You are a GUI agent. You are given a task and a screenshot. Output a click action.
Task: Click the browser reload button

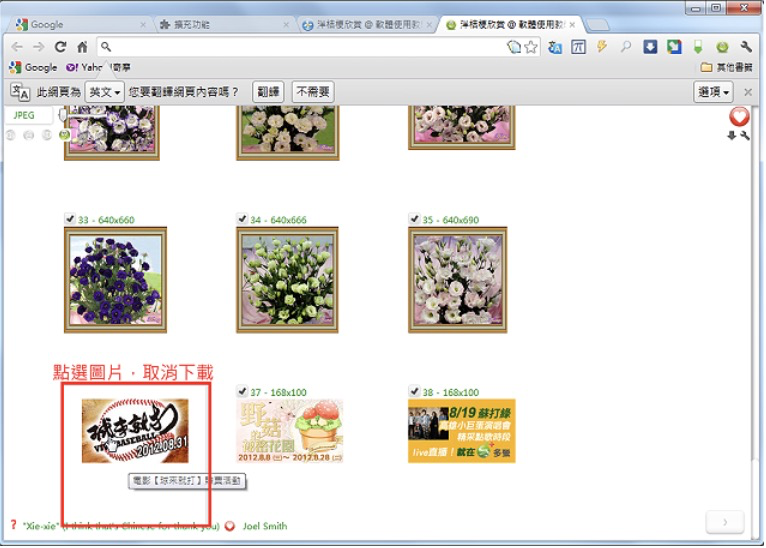coord(60,47)
